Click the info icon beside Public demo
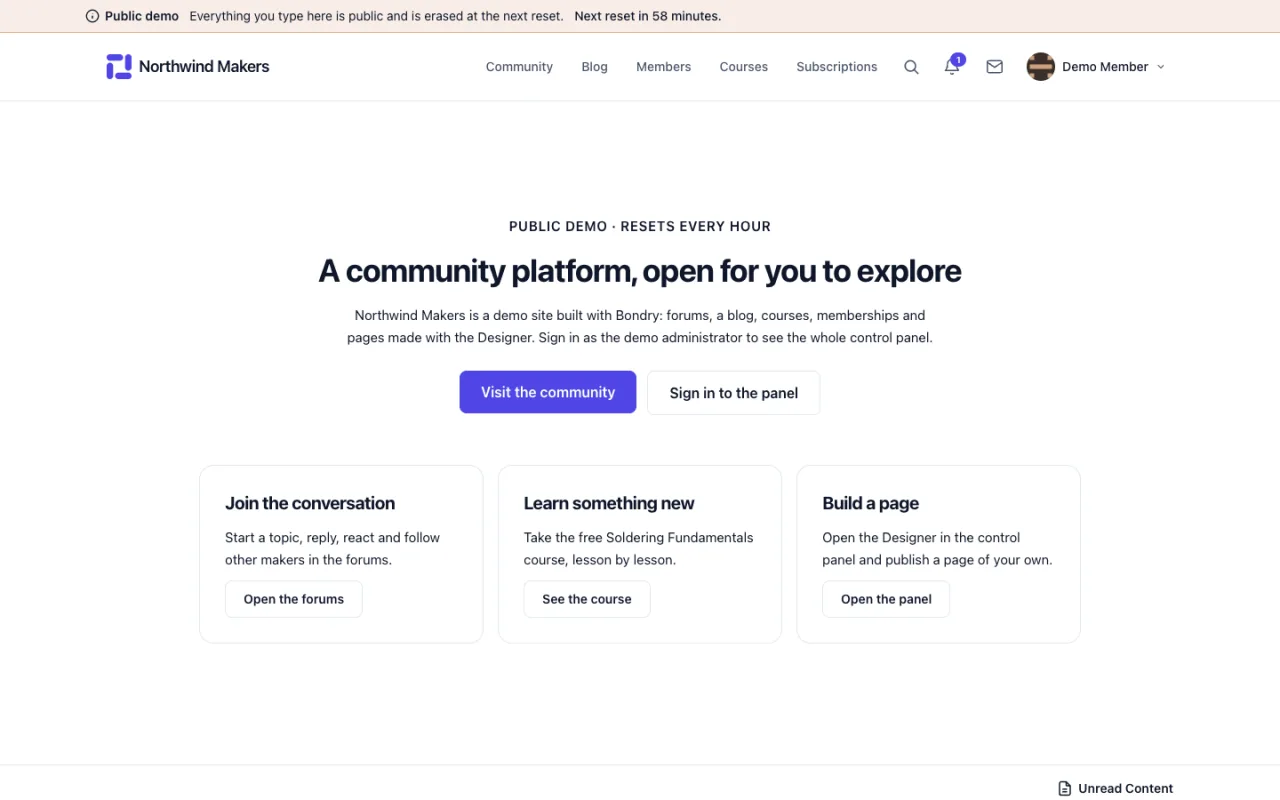1280x800 pixels. pos(93,16)
